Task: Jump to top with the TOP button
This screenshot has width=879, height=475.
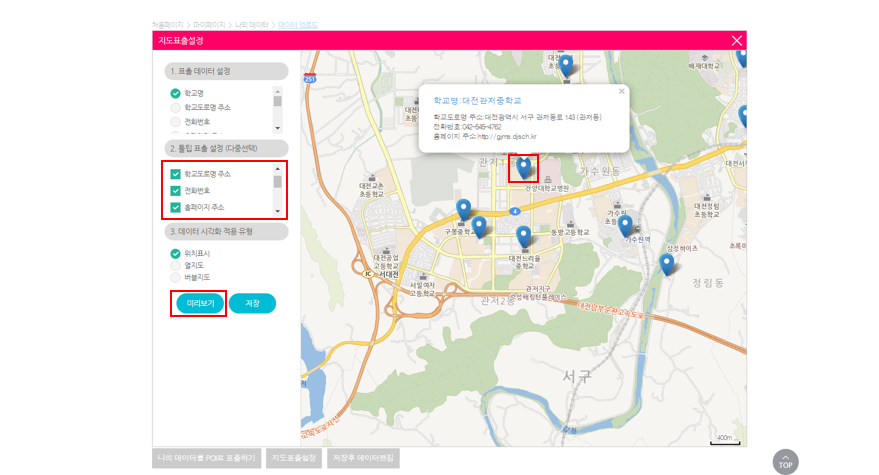Action: (785, 462)
